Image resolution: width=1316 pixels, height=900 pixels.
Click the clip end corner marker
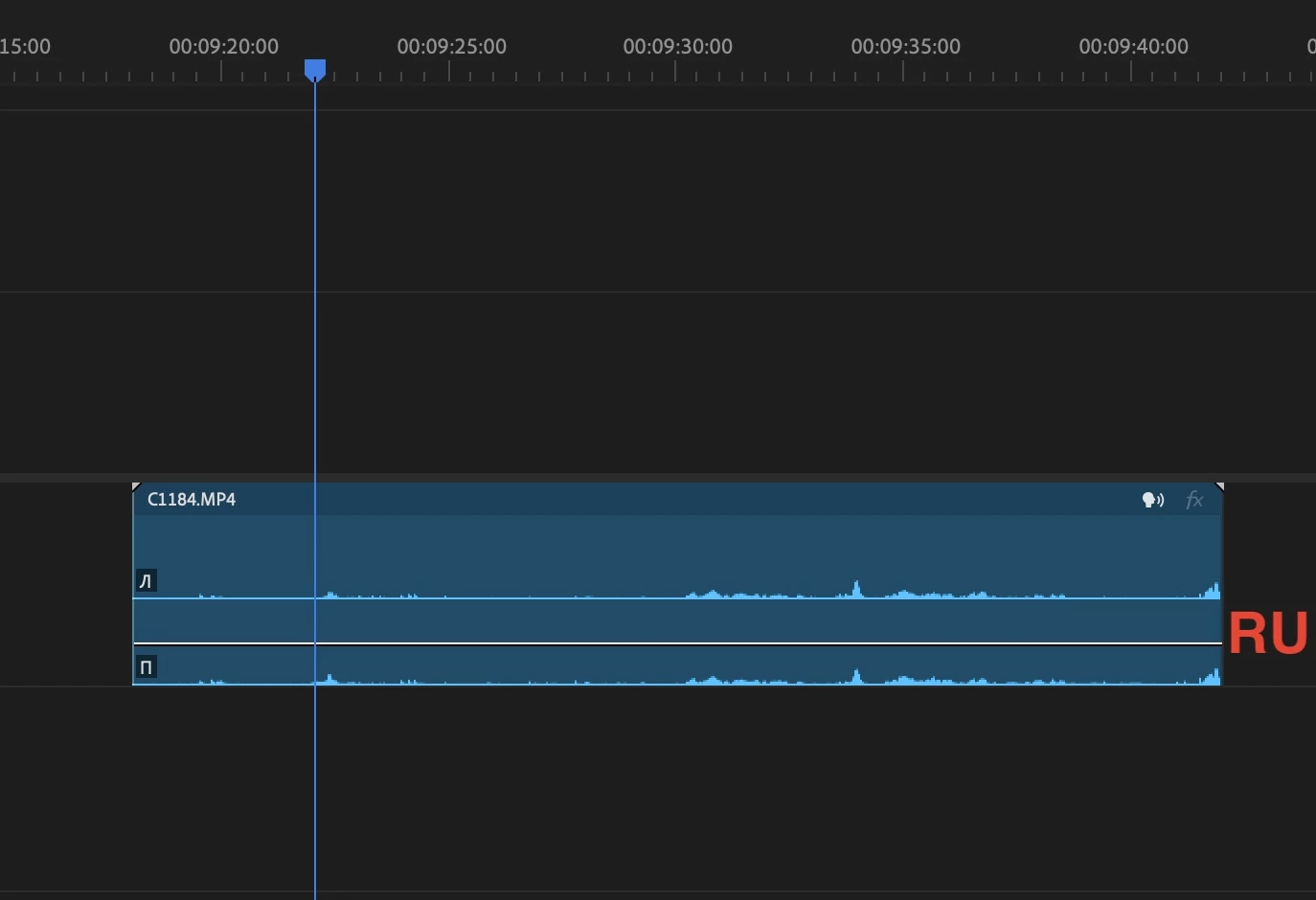1219,487
